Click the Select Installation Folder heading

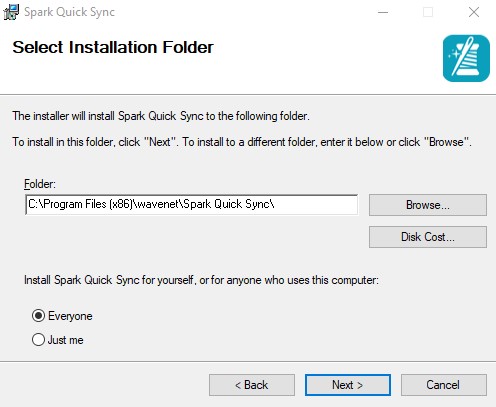coord(113,47)
